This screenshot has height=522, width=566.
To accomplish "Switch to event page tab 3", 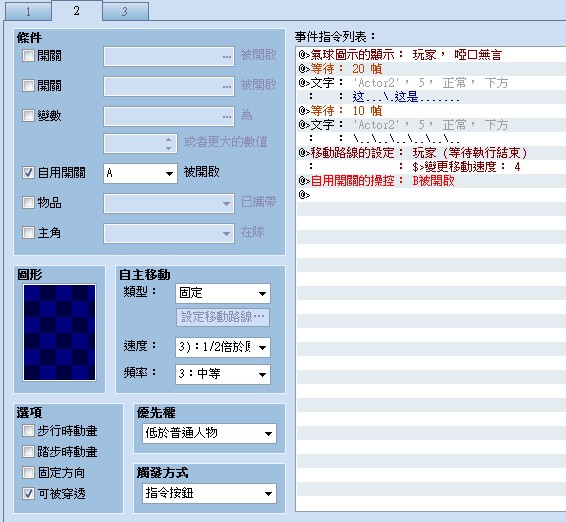I will tap(125, 12).
